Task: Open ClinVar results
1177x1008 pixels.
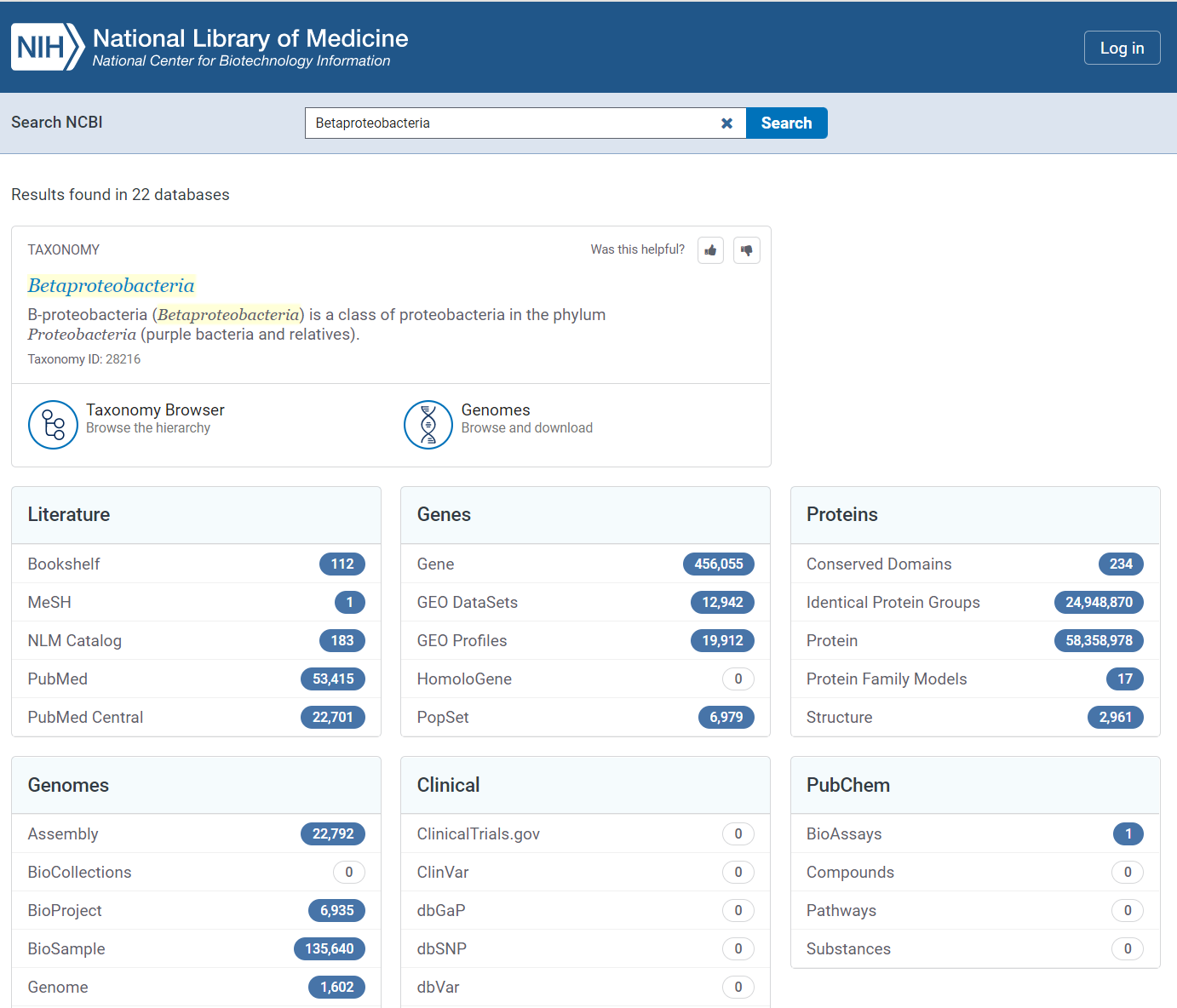Action: click(585, 872)
